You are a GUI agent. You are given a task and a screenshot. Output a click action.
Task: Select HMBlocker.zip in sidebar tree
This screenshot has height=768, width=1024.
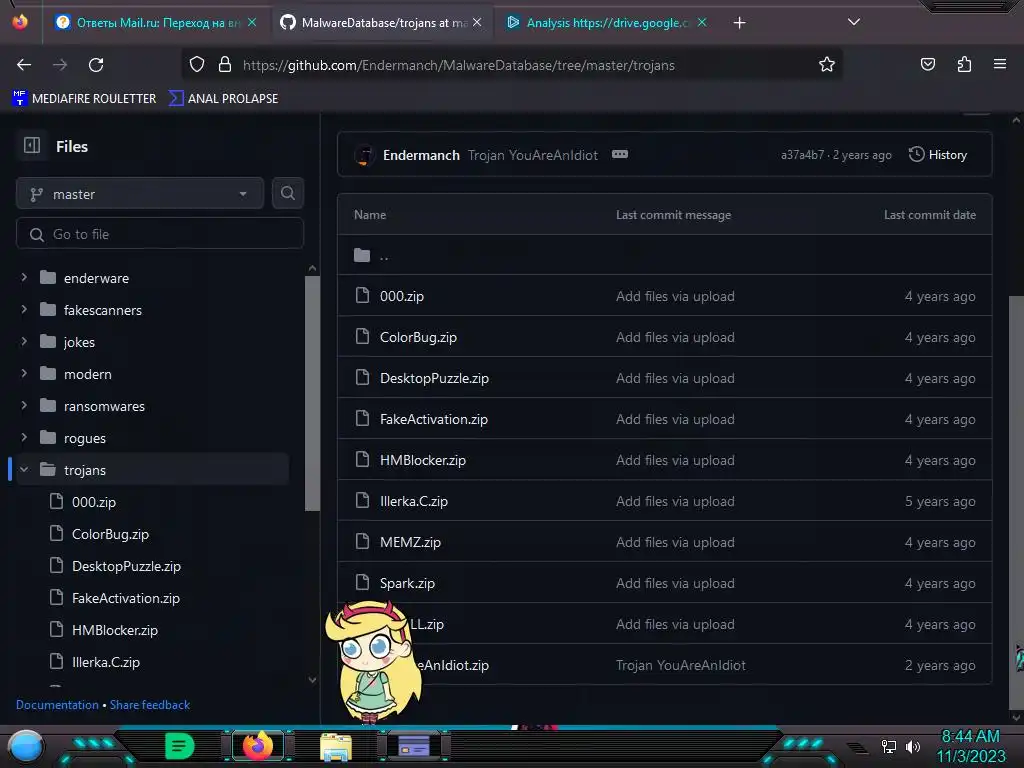click(114, 630)
